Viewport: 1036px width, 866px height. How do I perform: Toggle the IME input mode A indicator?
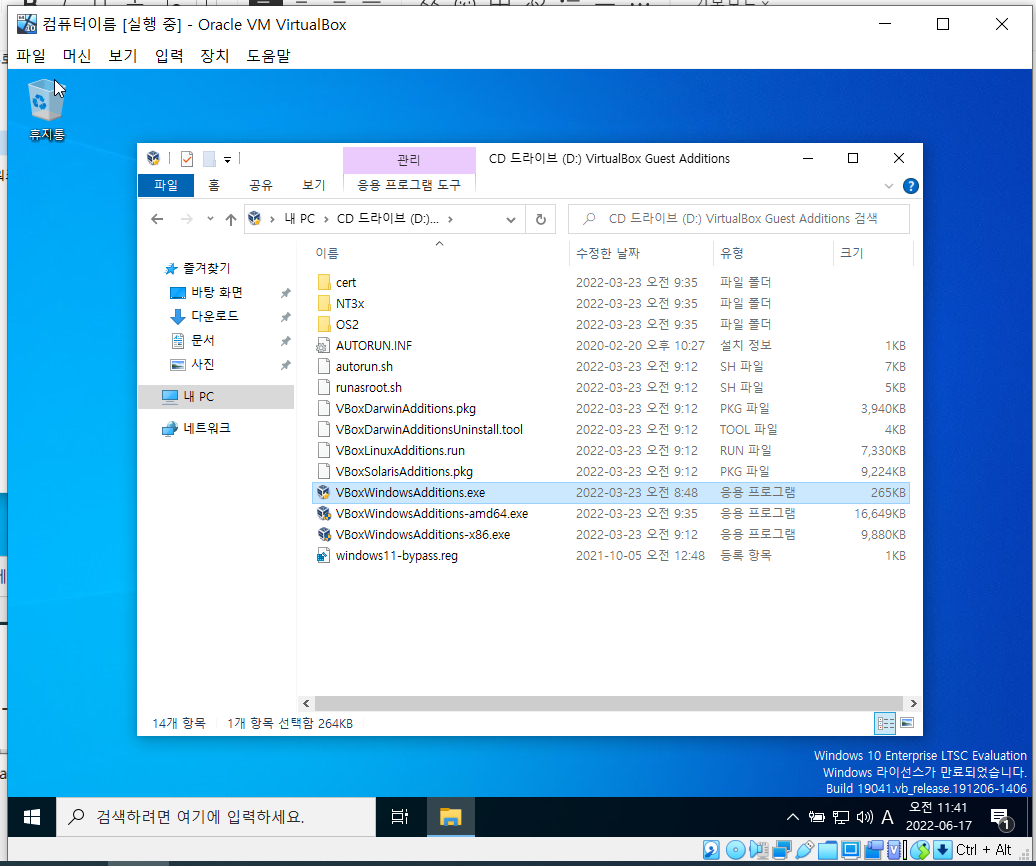coord(887,818)
